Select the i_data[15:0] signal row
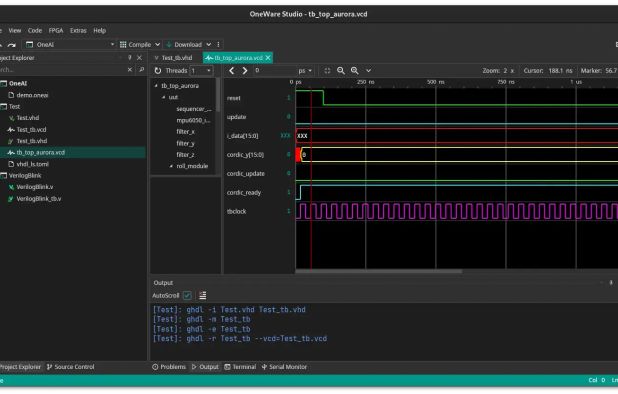 click(259, 136)
